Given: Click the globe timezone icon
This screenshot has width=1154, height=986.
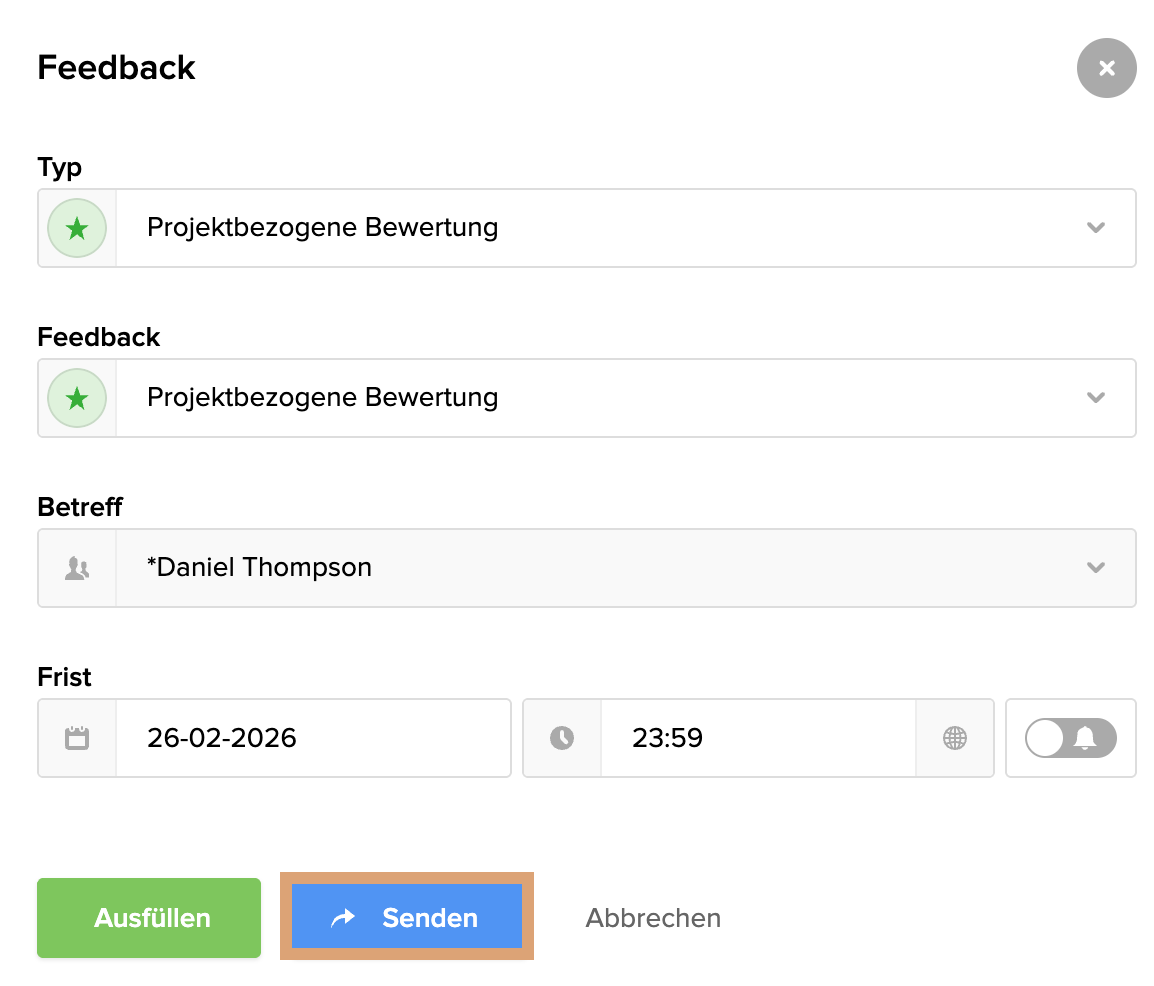Looking at the screenshot, I should tap(955, 739).
